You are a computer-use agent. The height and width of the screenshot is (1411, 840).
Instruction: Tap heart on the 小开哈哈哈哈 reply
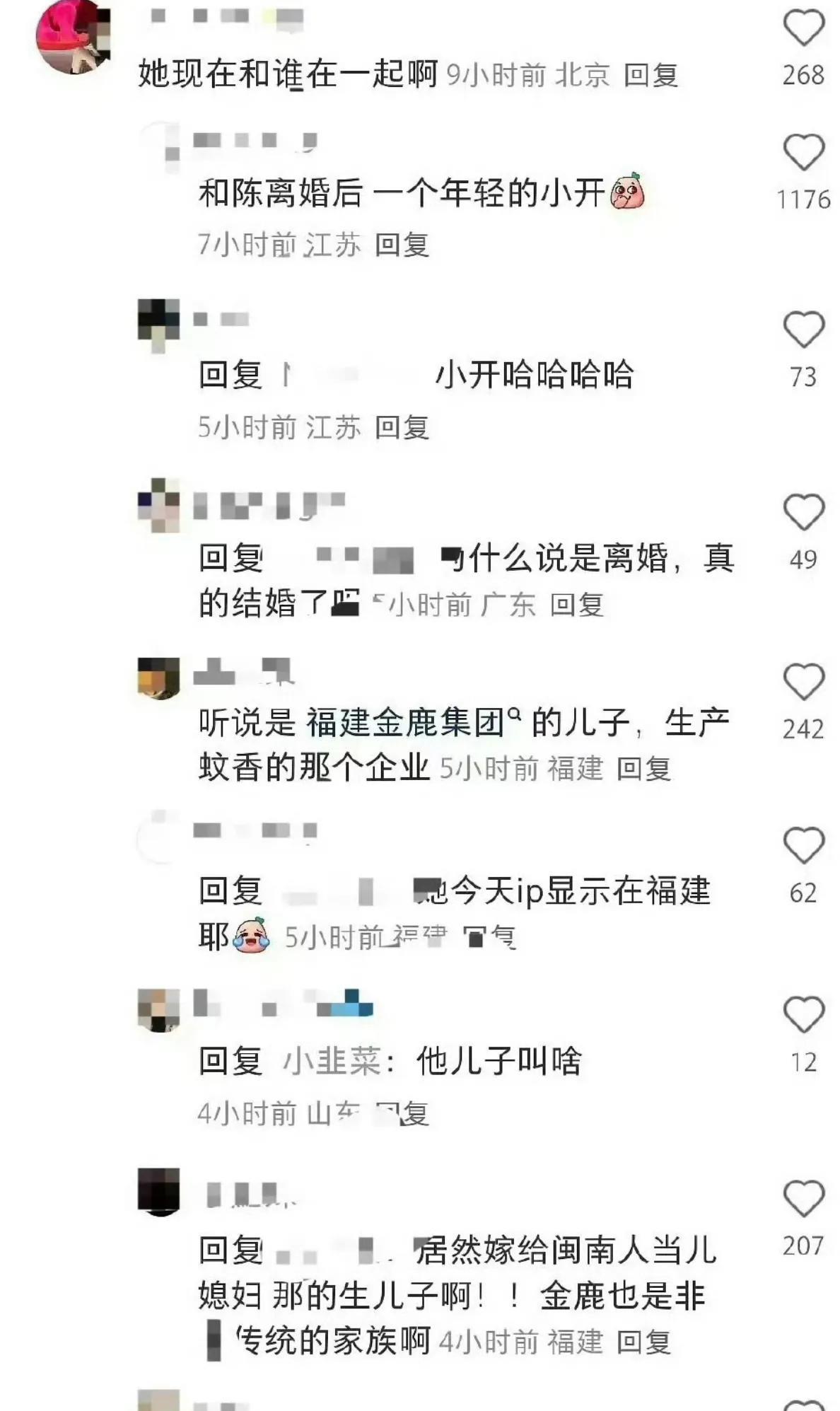point(803,330)
